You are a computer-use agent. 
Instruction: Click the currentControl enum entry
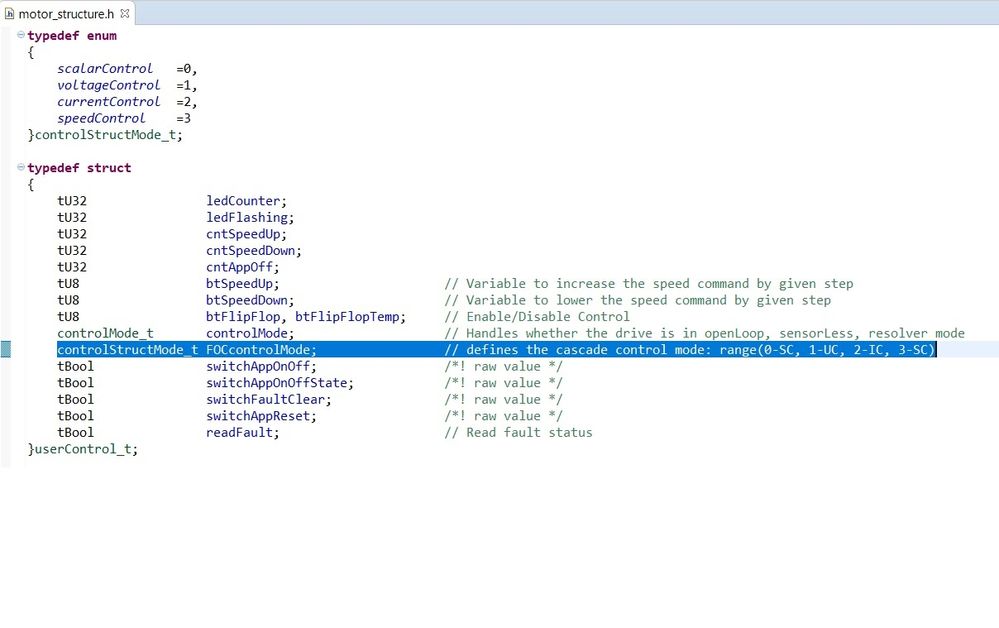[108, 101]
